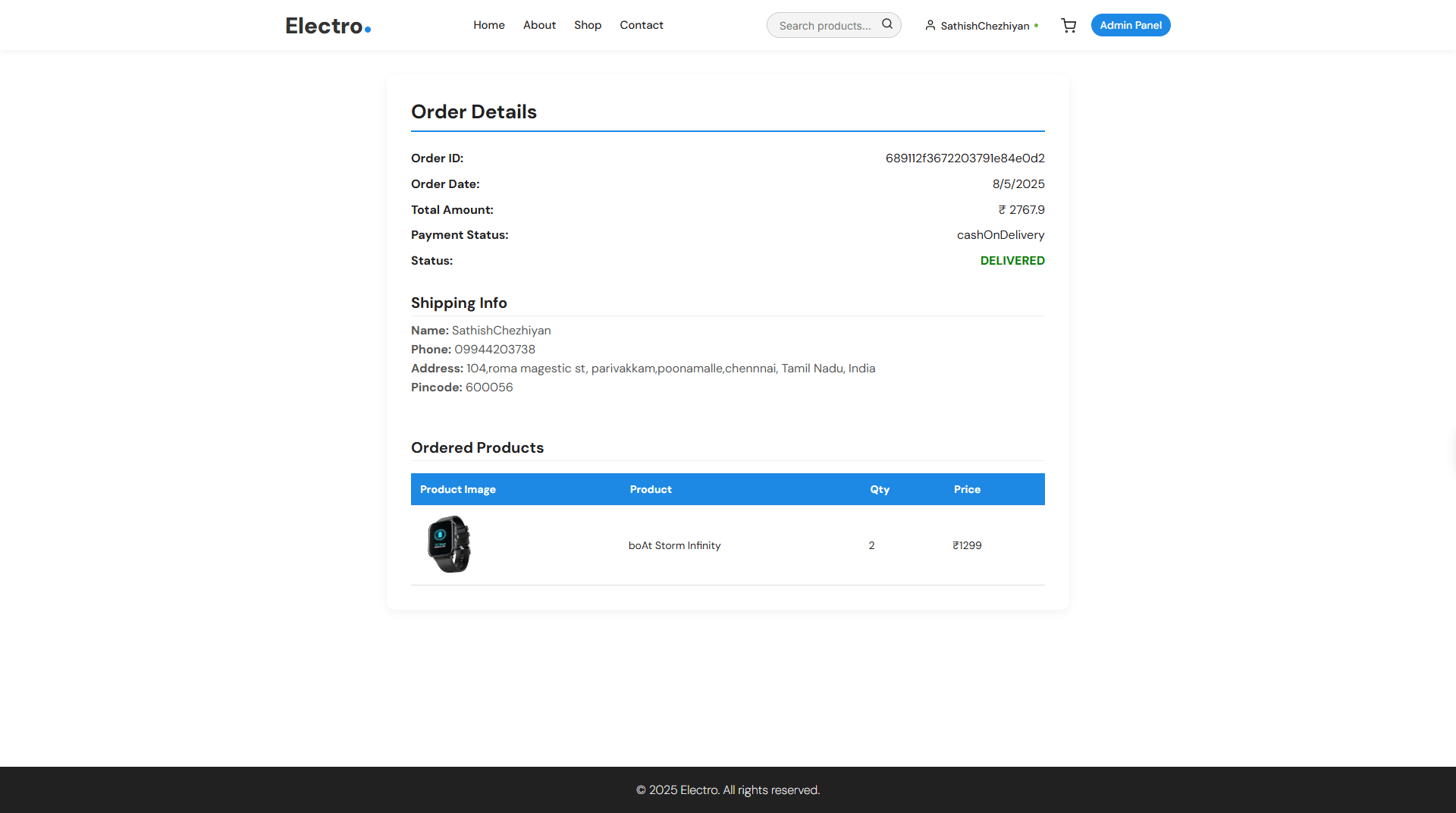Click the Price column header

967,490
